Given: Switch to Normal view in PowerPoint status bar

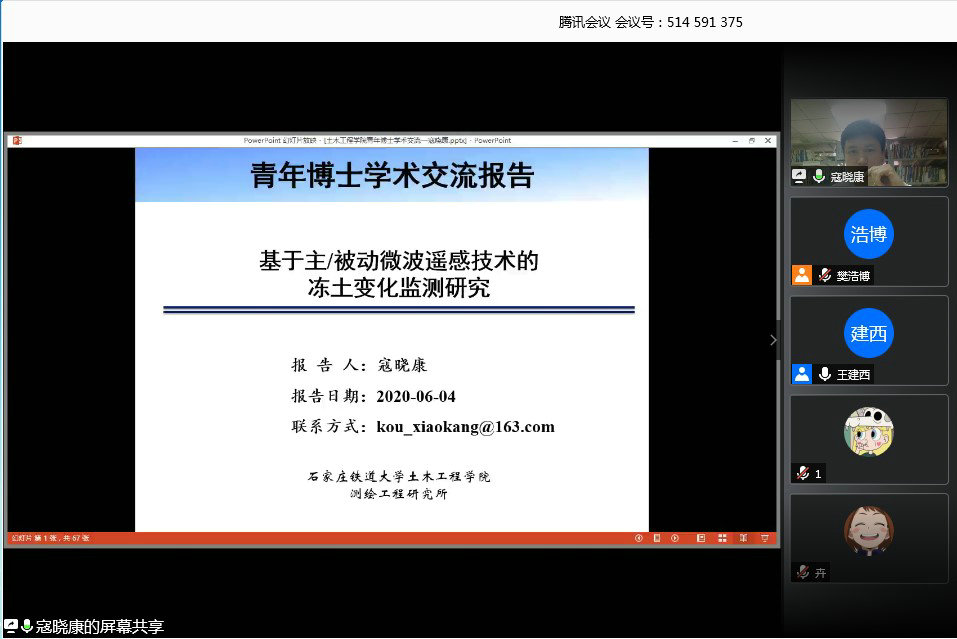Looking at the screenshot, I should pos(700,538).
